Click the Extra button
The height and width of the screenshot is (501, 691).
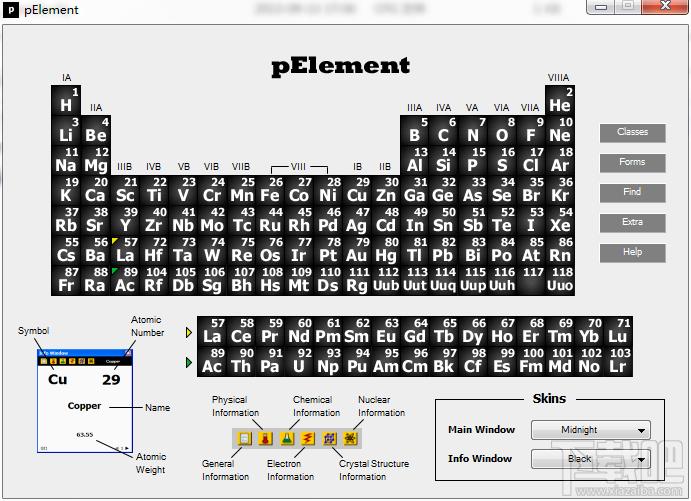tap(632, 222)
